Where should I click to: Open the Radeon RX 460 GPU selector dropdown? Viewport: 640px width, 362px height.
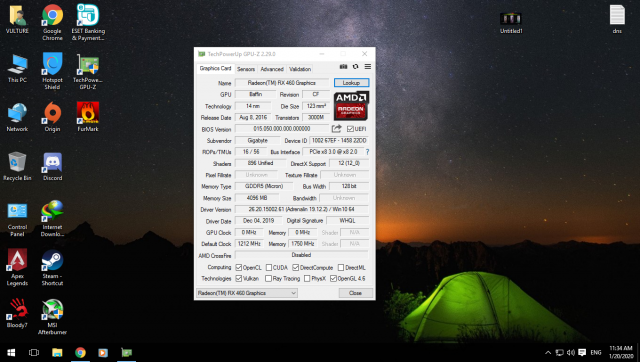(x=247, y=293)
